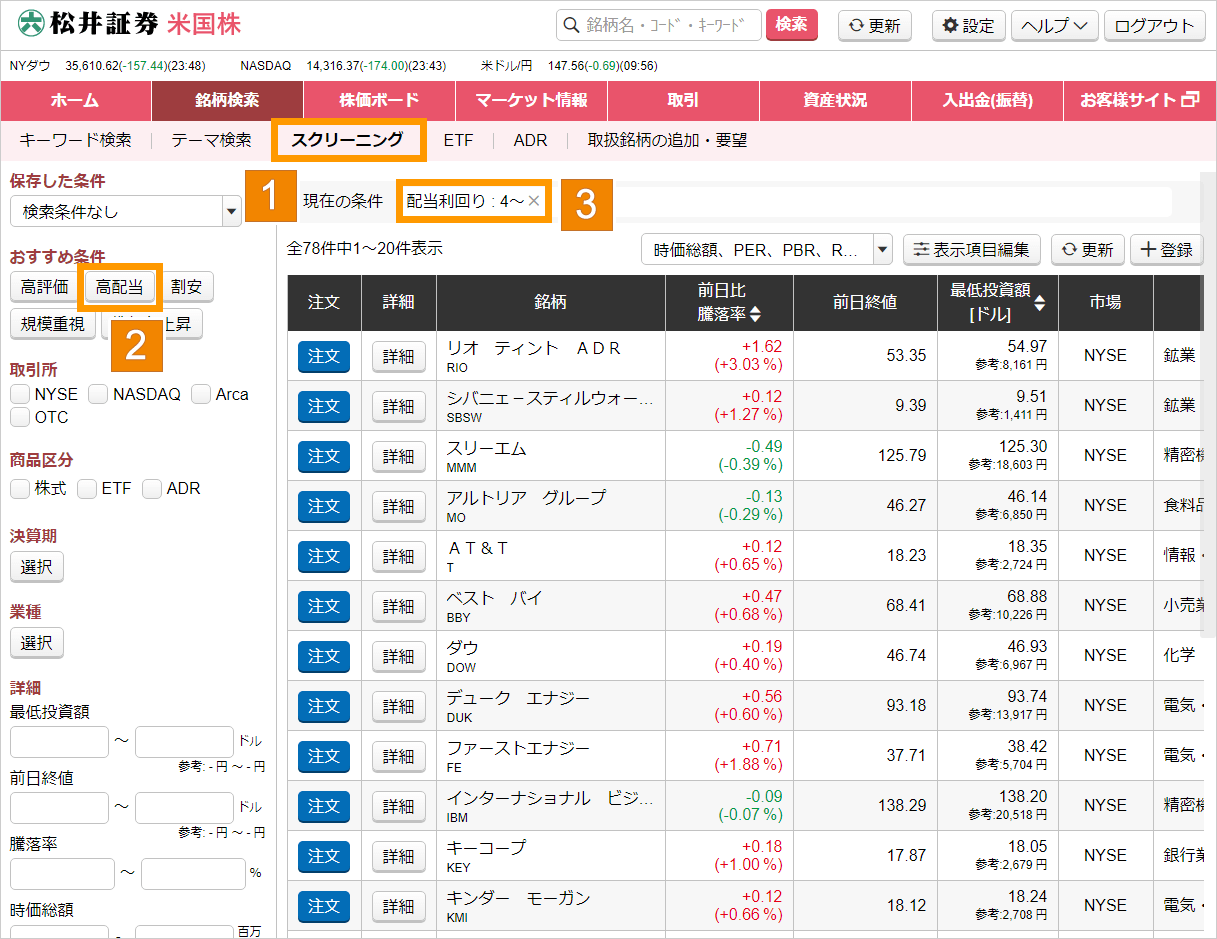Go to the ホーム tab
Screen dimensions: 1217x939
tap(76, 100)
